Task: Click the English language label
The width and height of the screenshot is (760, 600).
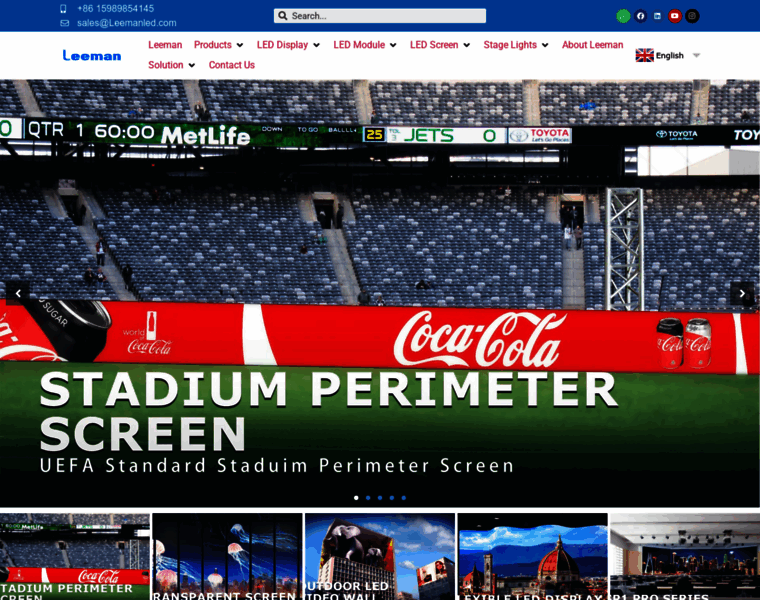Action: pos(669,56)
